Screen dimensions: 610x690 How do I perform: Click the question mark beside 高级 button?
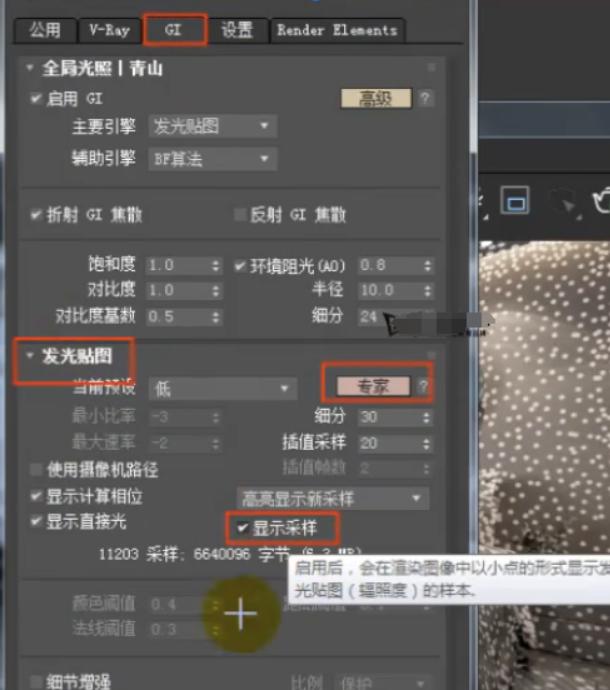tap(425, 98)
